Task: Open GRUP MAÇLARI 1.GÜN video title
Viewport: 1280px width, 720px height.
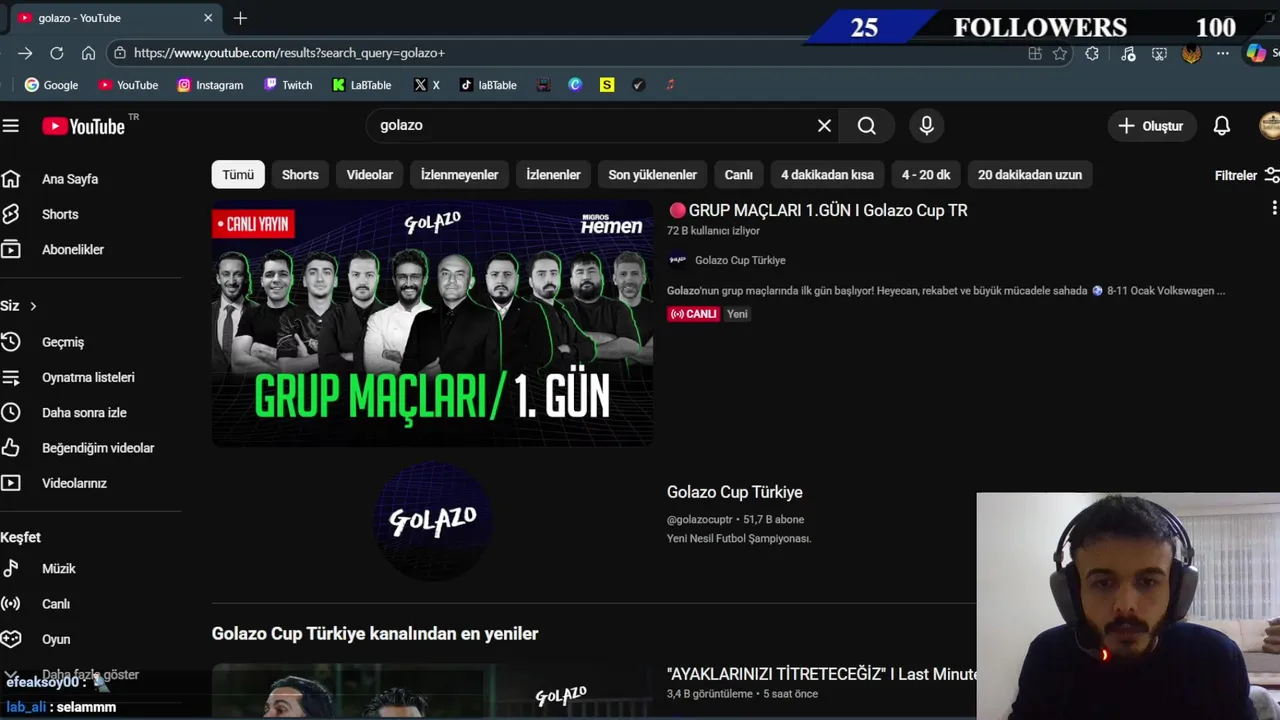Action: [x=818, y=210]
